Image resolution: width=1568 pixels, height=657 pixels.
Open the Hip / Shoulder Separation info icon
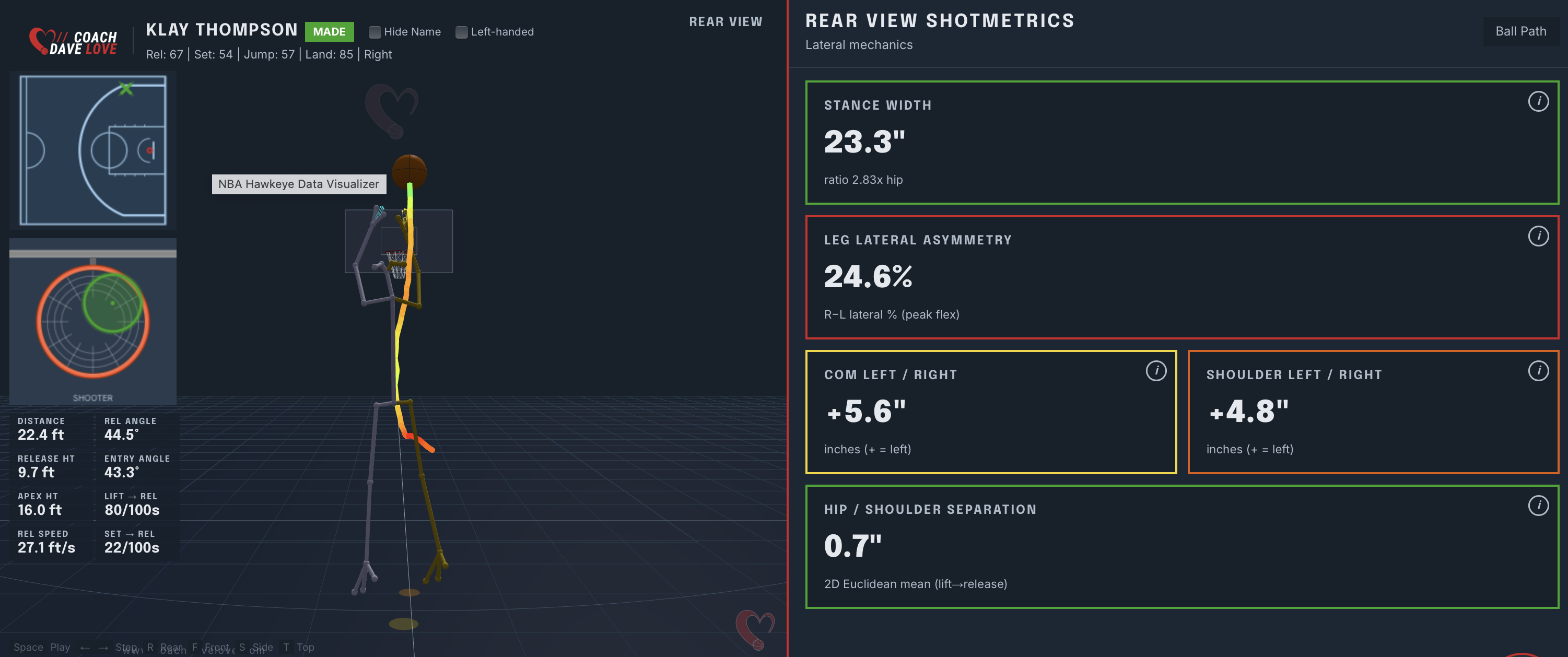1538,505
